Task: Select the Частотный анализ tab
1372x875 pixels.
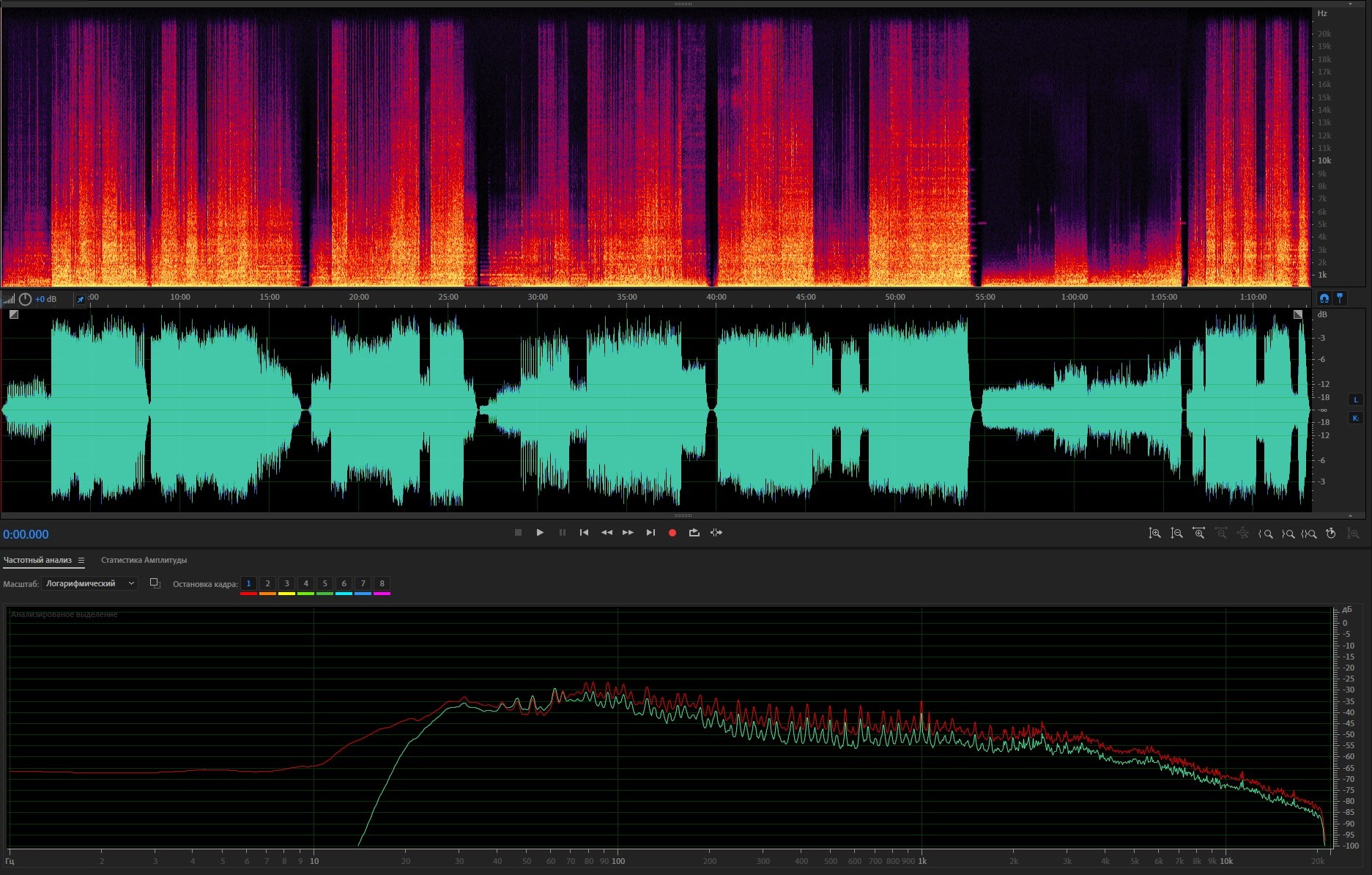Action: tap(37, 561)
